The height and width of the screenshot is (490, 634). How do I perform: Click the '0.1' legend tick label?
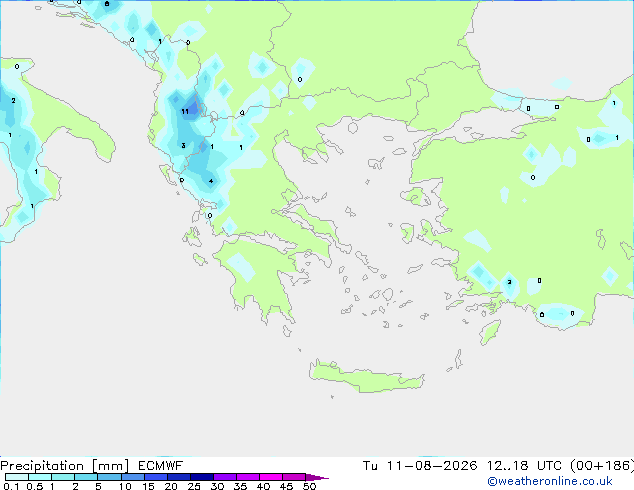click(11, 486)
